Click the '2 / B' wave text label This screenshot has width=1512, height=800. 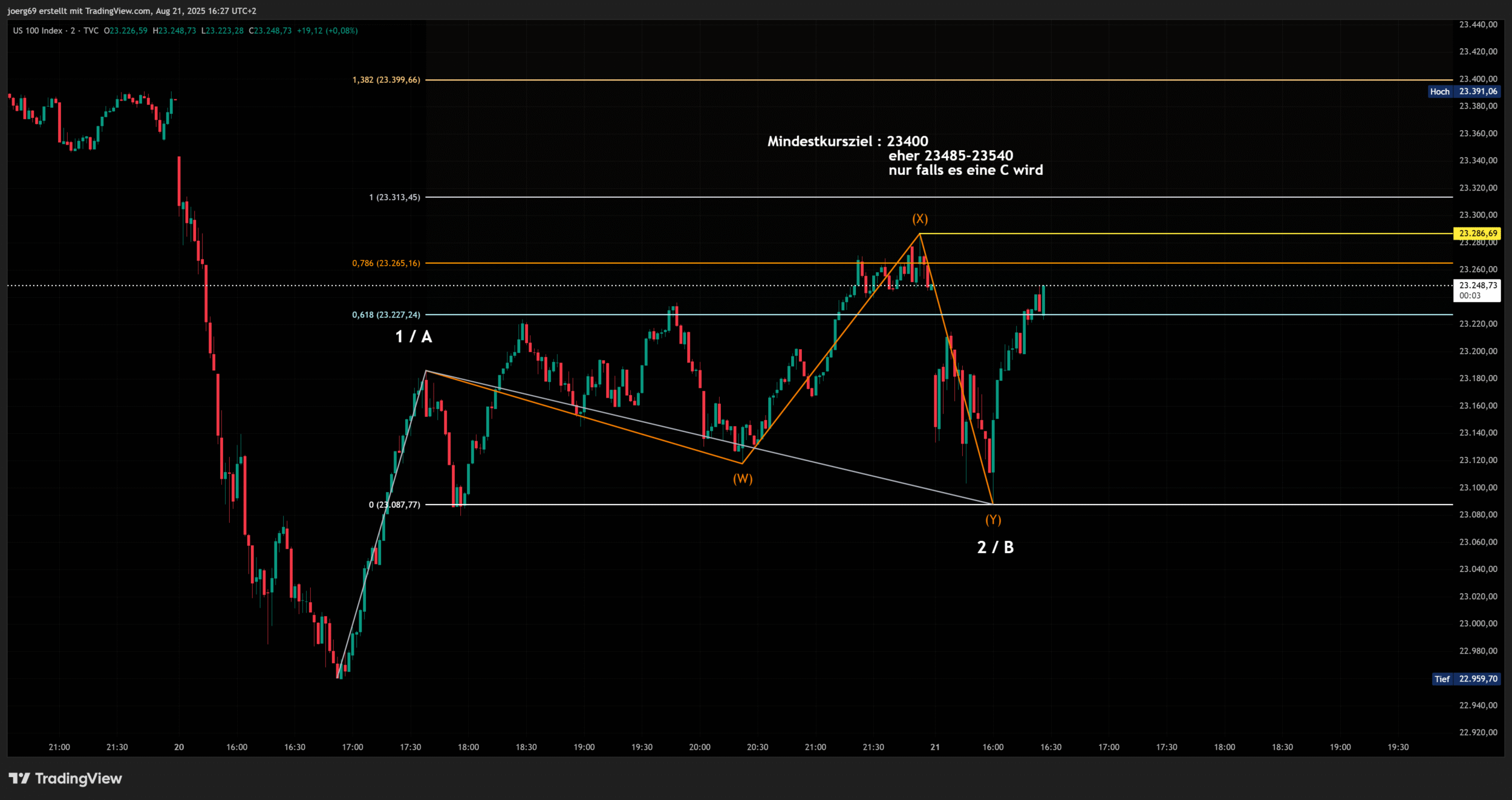pyautogui.click(x=996, y=548)
